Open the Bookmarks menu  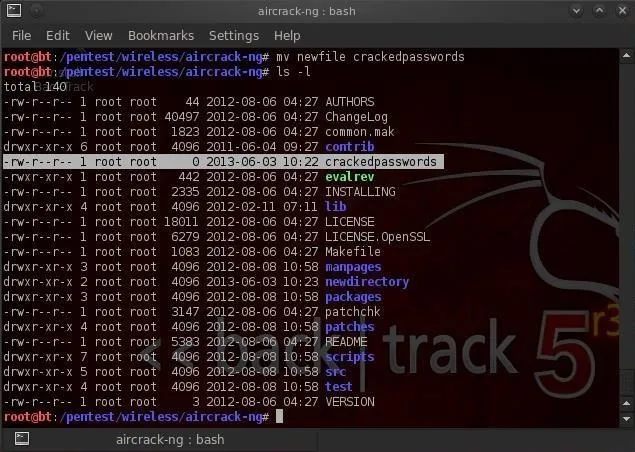(161, 36)
